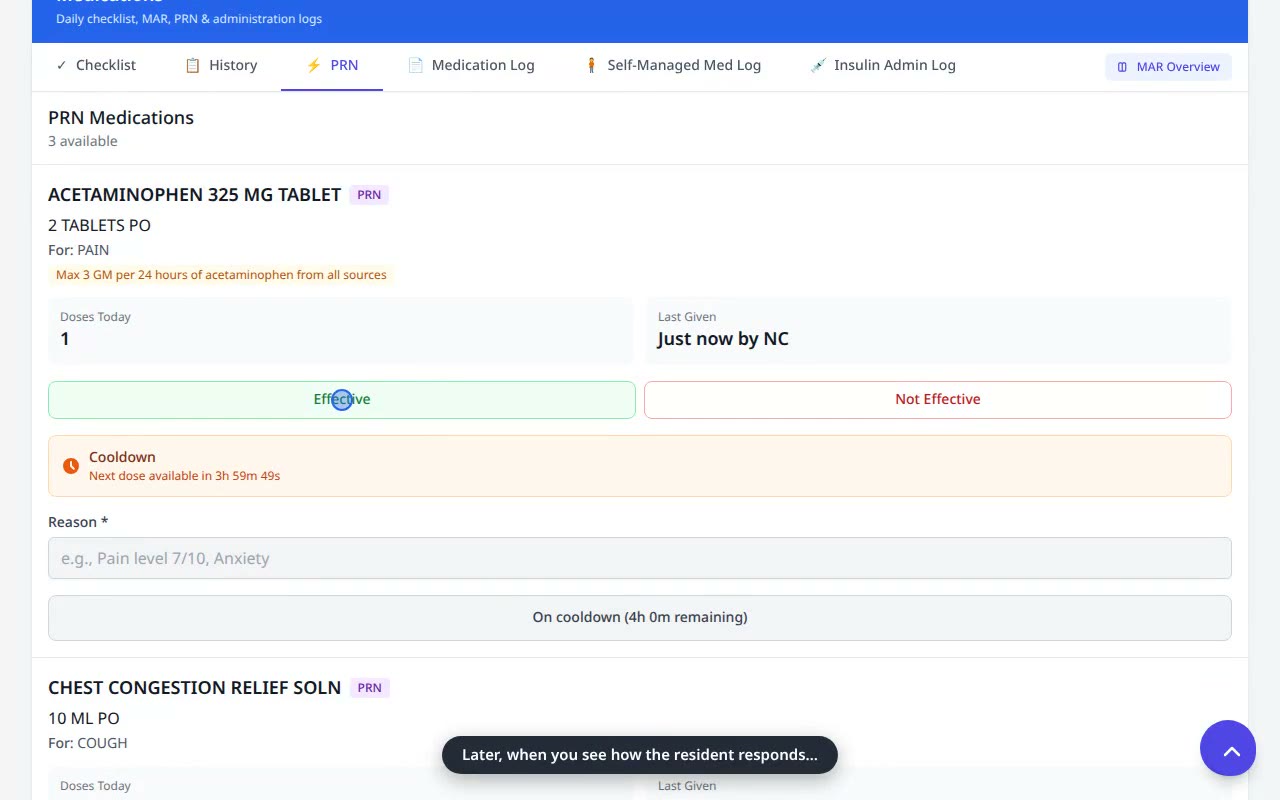The width and height of the screenshot is (1280, 800).
Task: Click the PRN badge beside Acetaminophen
Action: [369, 195]
